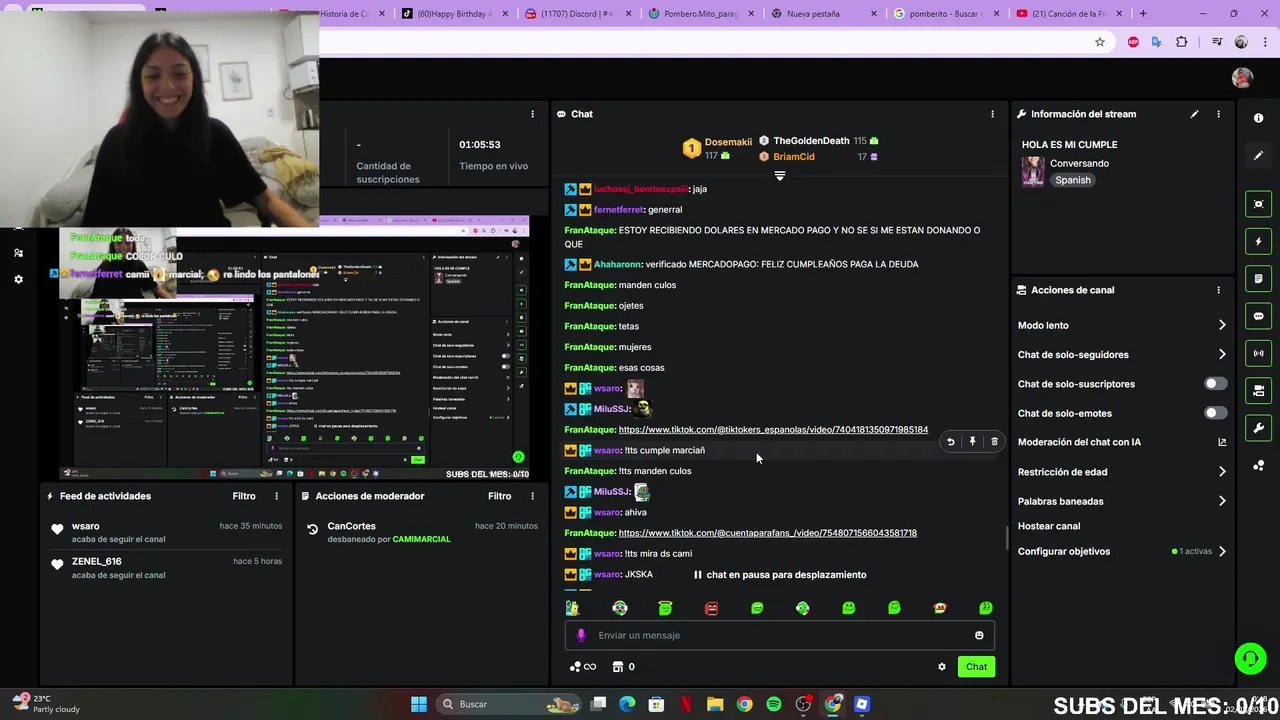Open the tiktokers_espanolas TikTok link
Screen dimensions: 1280x720
pyautogui.click(x=773, y=430)
